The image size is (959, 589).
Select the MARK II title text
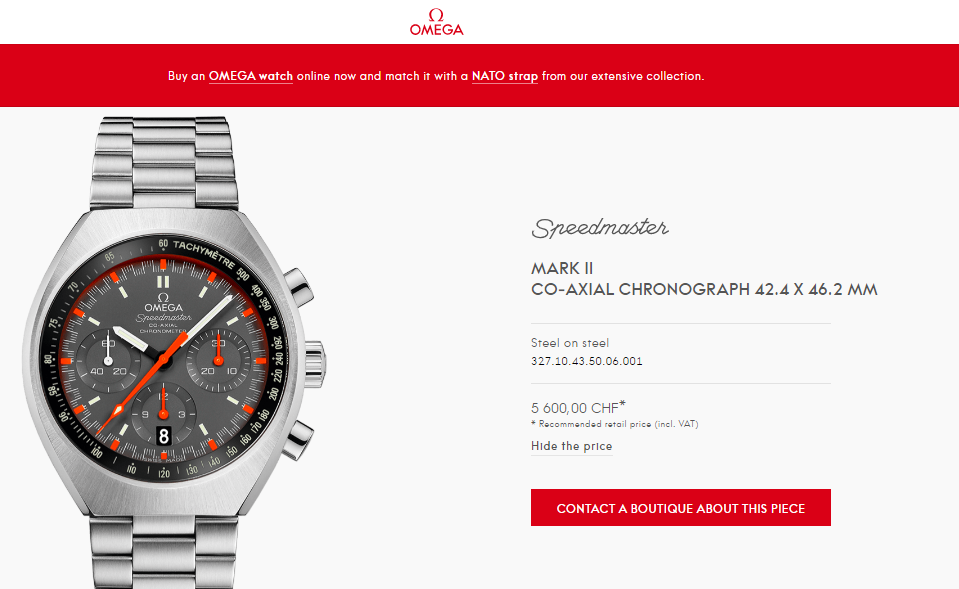point(562,269)
